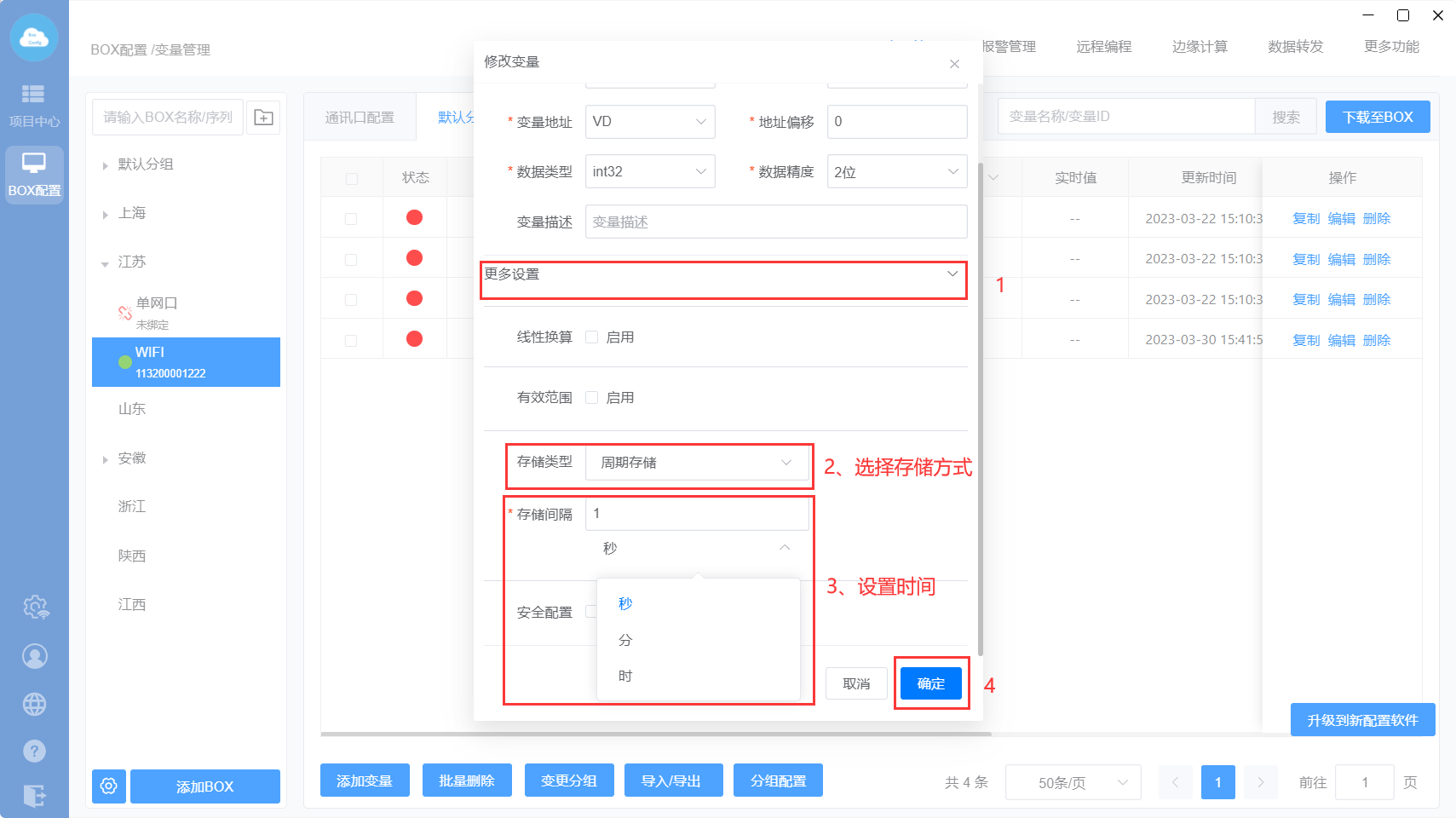Click the logout icon at sidebar bottom

click(x=35, y=796)
